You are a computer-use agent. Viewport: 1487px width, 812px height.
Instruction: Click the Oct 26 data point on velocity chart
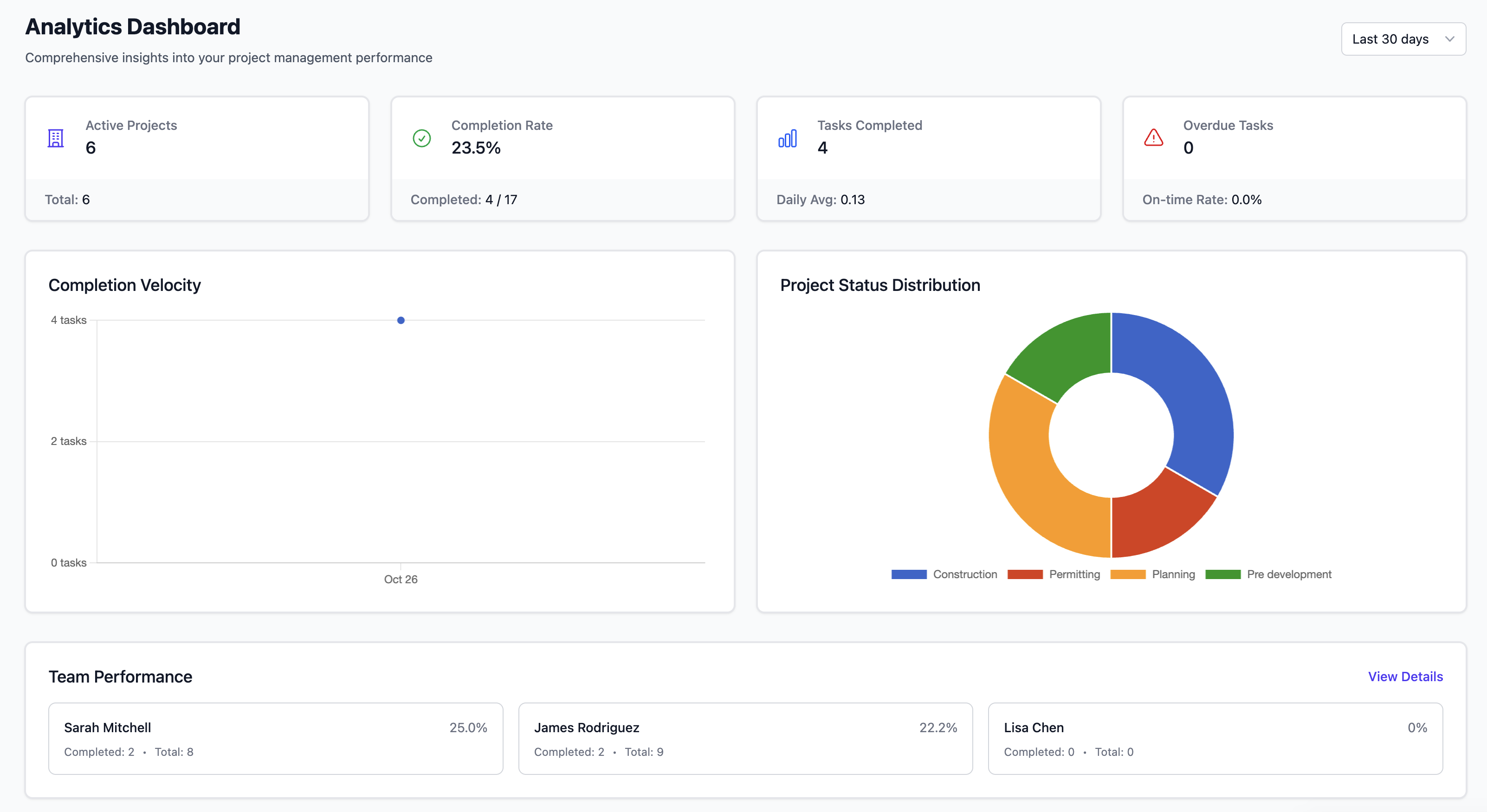click(x=401, y=320)
